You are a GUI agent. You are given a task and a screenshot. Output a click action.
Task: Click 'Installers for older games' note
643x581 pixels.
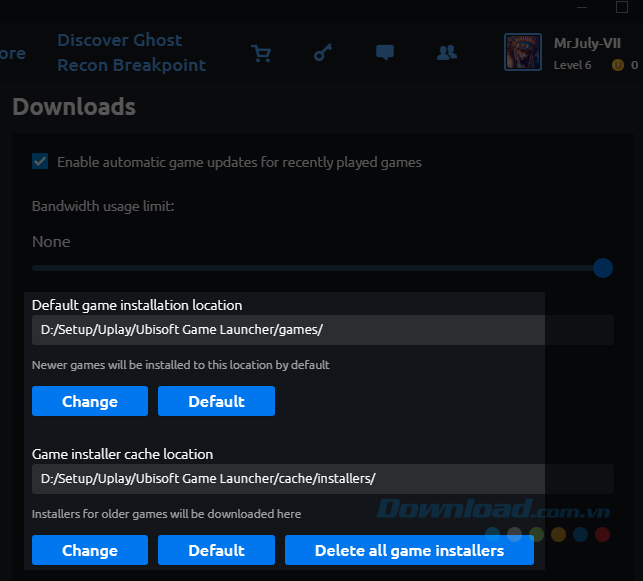click(x=166, y=514)
